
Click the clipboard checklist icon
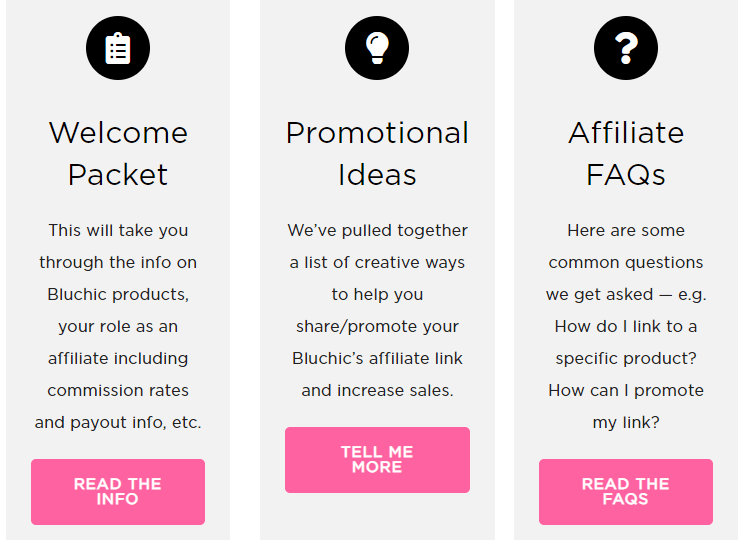click(118, 48)
